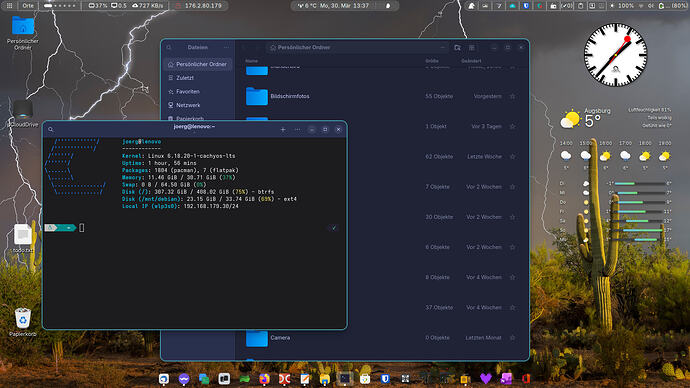This screenshot has height=388, width=690.
Task: Toggle the favorite star on the 20 Objekte row
Action: pos(513,217)
